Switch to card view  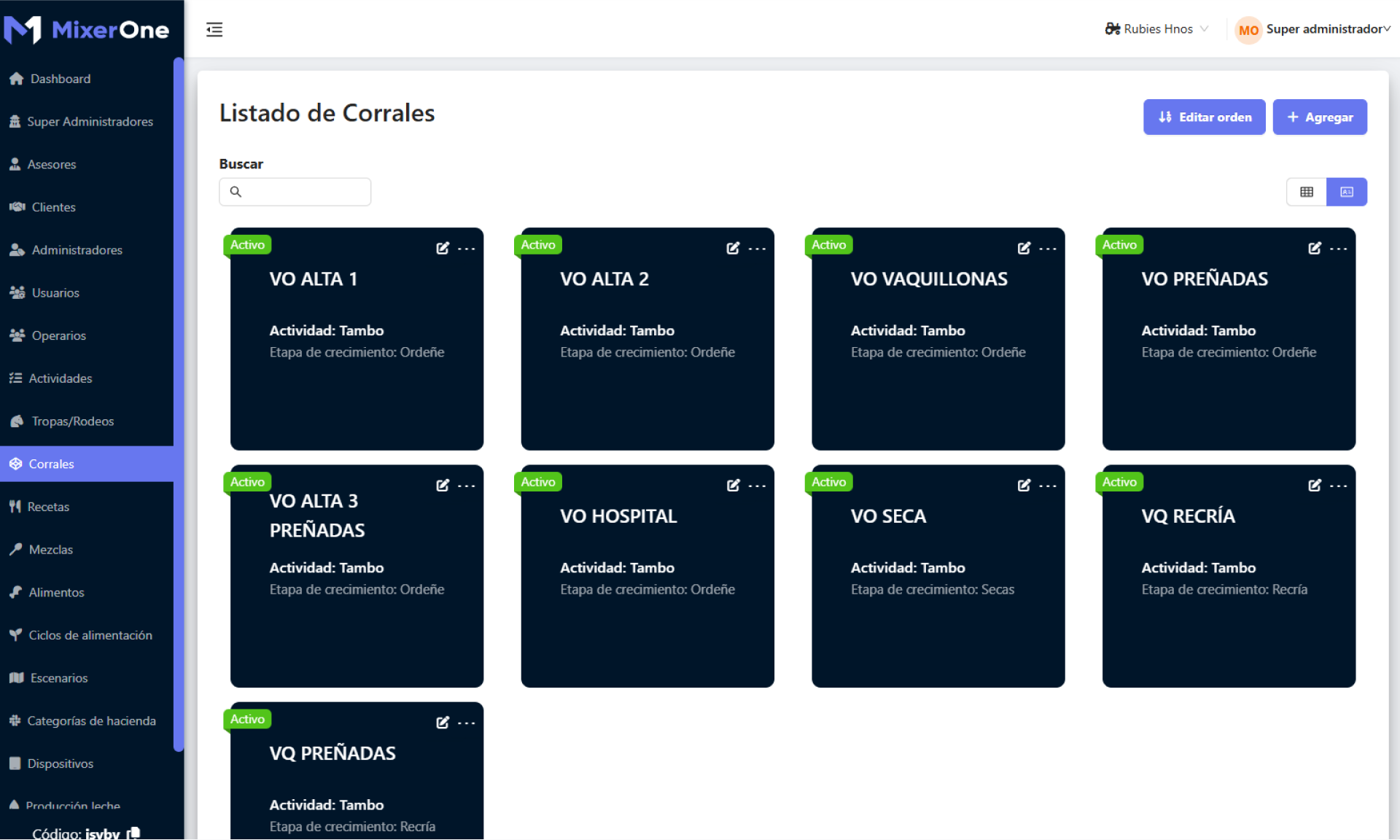pos(1346,192)
